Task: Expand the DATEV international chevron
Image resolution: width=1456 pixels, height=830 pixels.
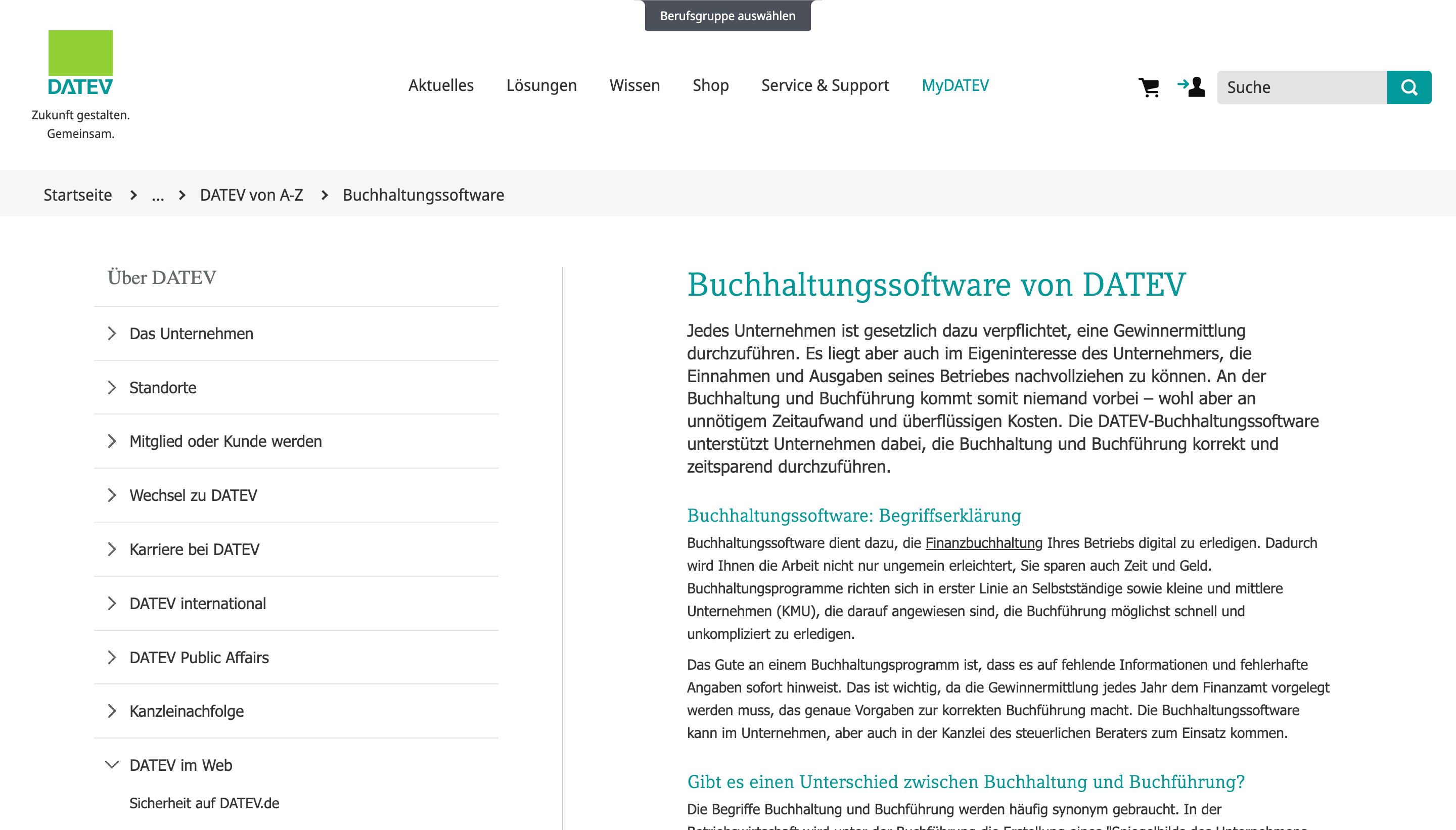Action: coord(112,604)
